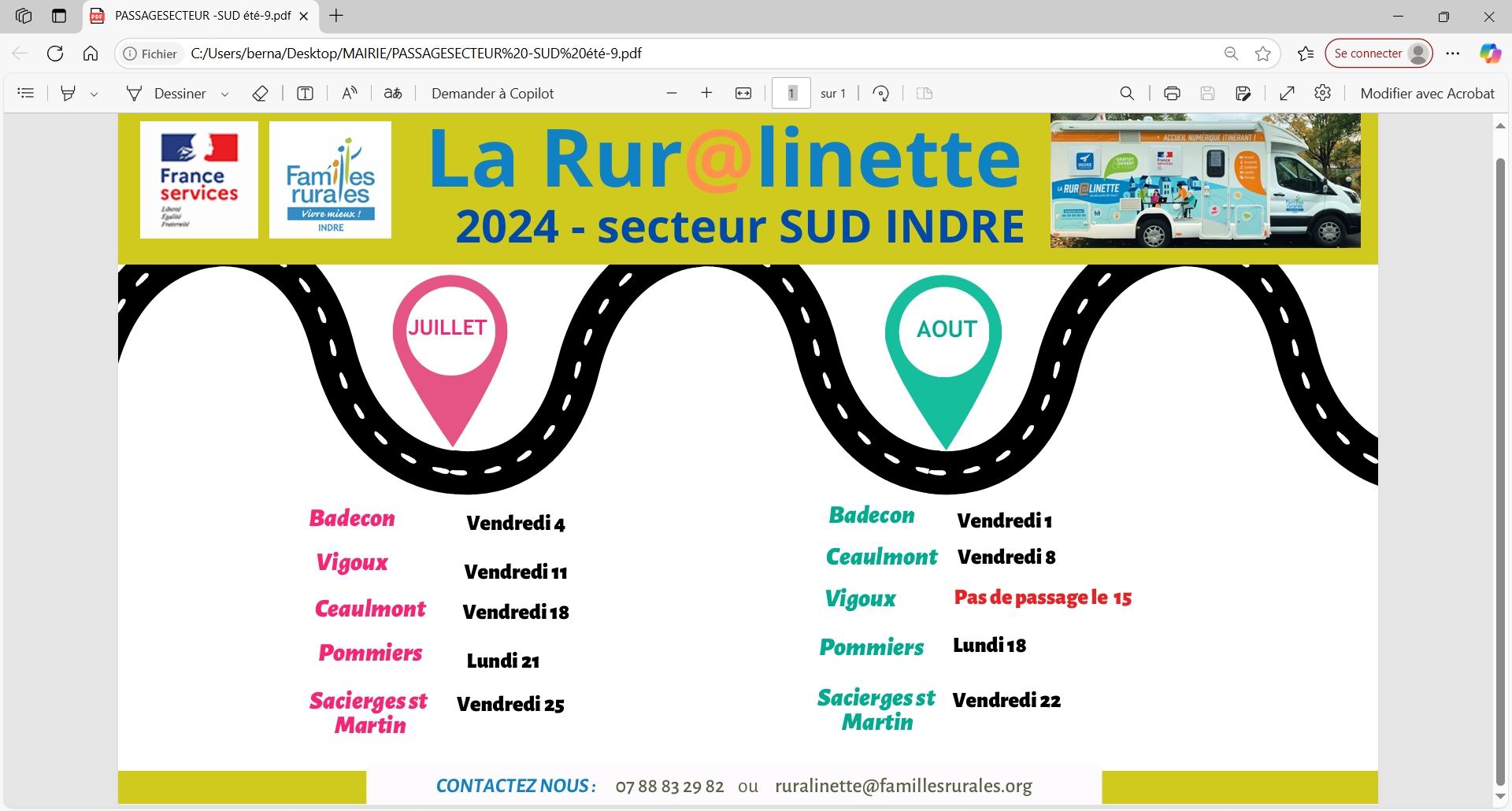Click the scrollbar up arrow
Image resolution: width=1512 pixels, height=811 pixels.
[1500, 126]
